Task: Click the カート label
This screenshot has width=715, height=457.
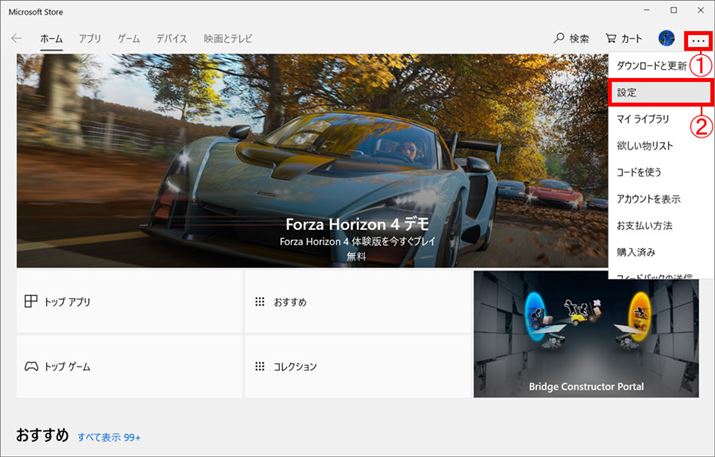Action: pos(632,39)
